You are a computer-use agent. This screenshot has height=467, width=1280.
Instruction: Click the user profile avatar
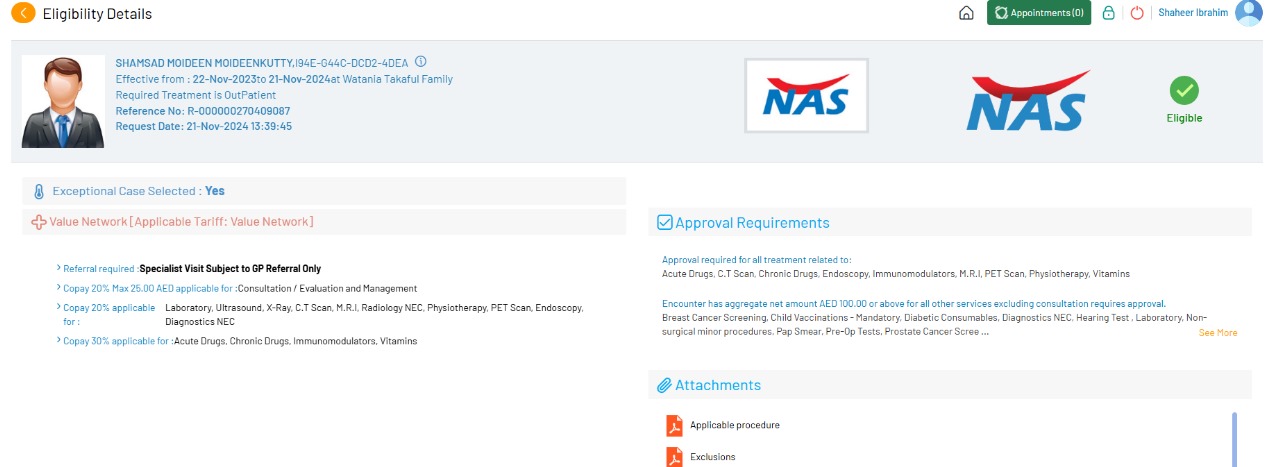[1249, 13]
